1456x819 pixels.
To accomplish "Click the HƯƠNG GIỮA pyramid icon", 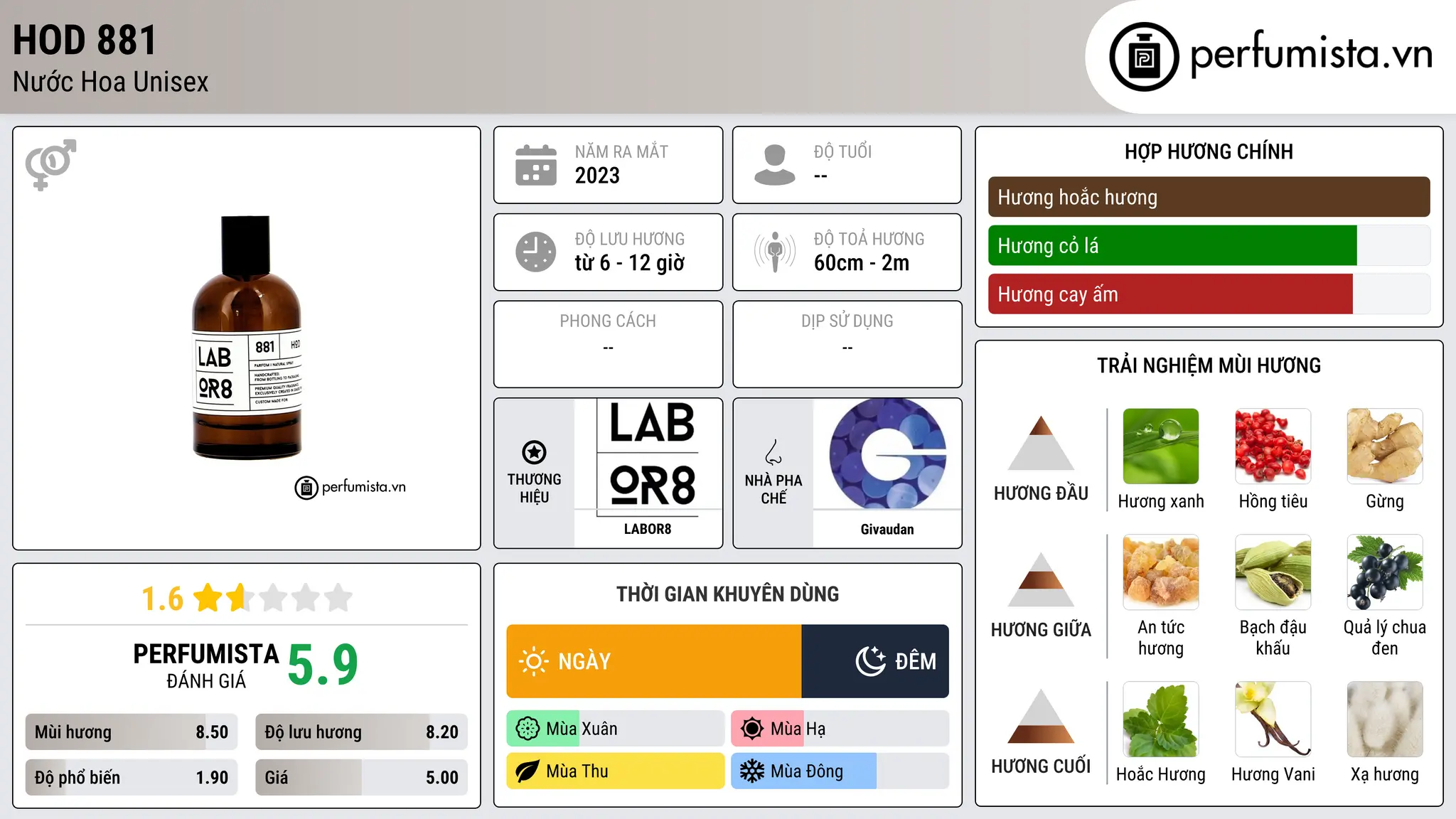I will click(1041, 579).
